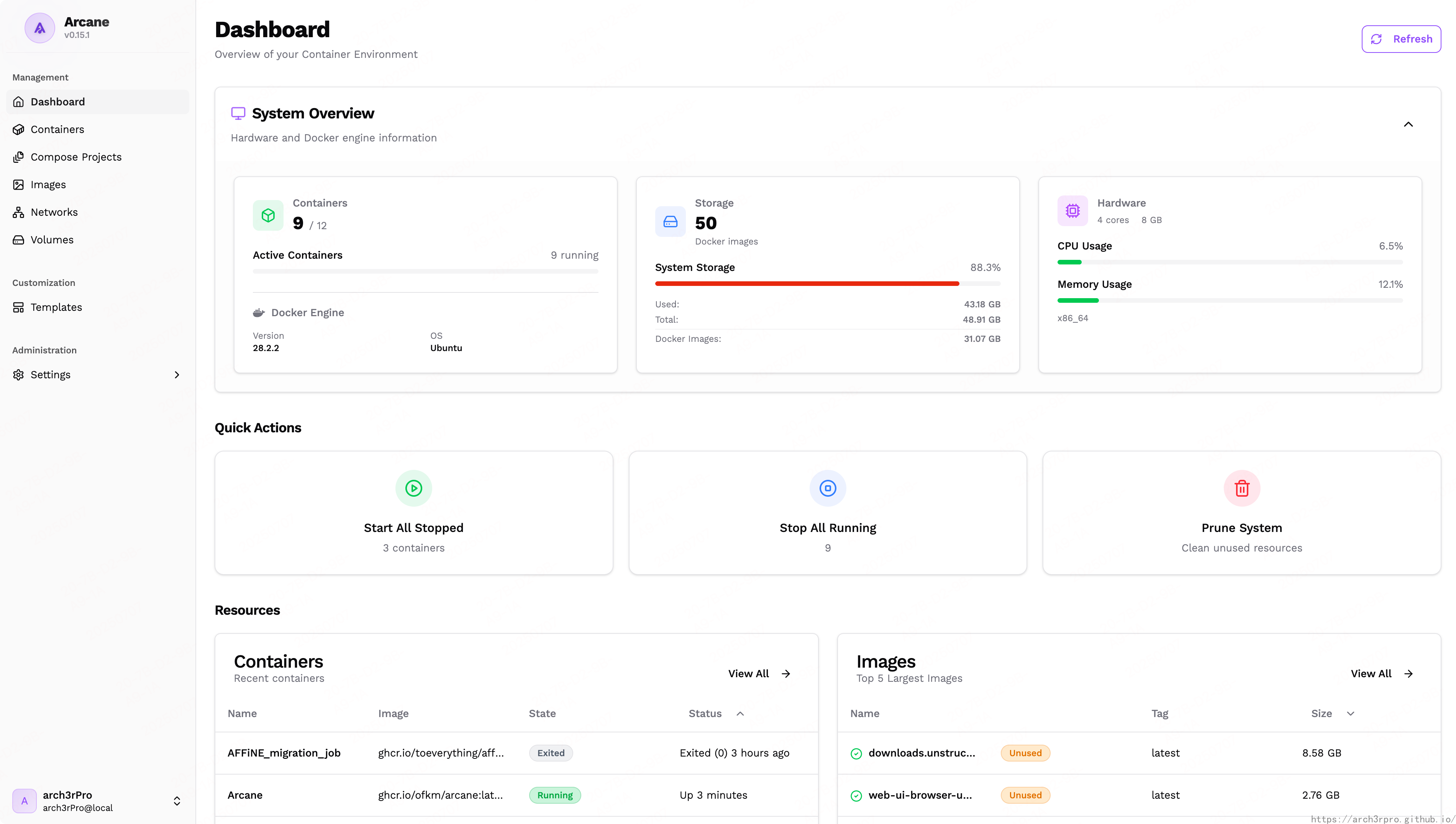Click the Start All Stopped play icon
The image size is (1456, 824).
pos(413,488)
